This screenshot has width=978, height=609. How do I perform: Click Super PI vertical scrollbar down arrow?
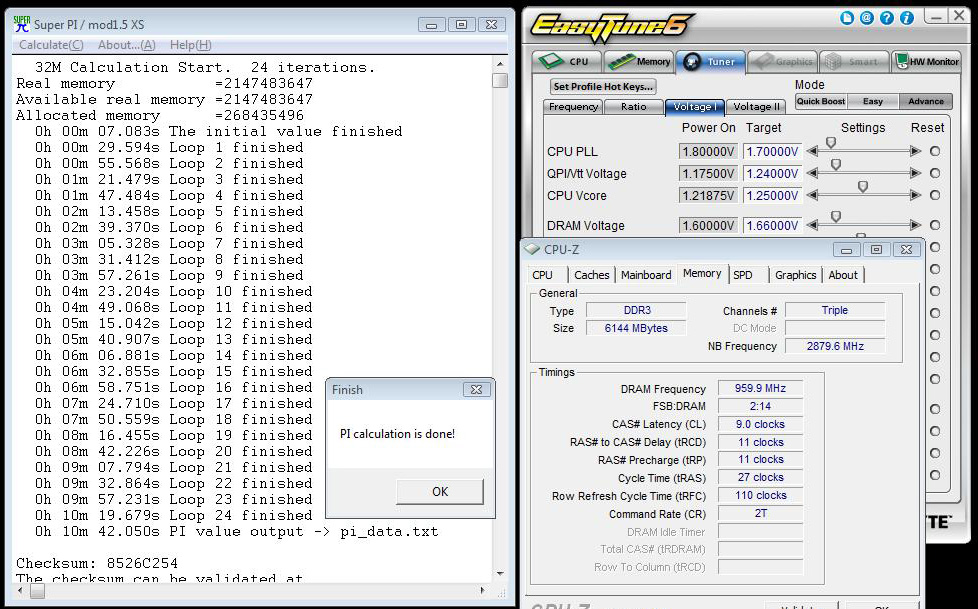coord(500,573)
